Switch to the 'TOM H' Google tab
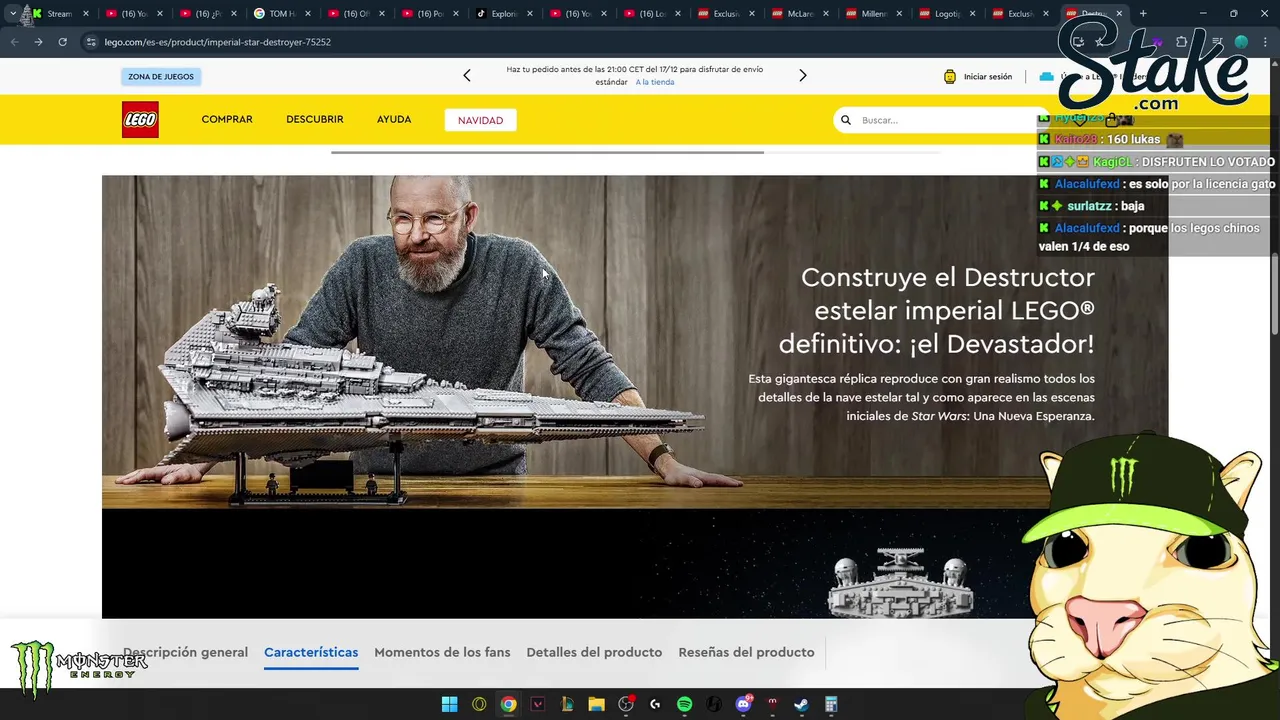Image resolution: width=1280 pixels, height=720 pixels. pos(283,14)
